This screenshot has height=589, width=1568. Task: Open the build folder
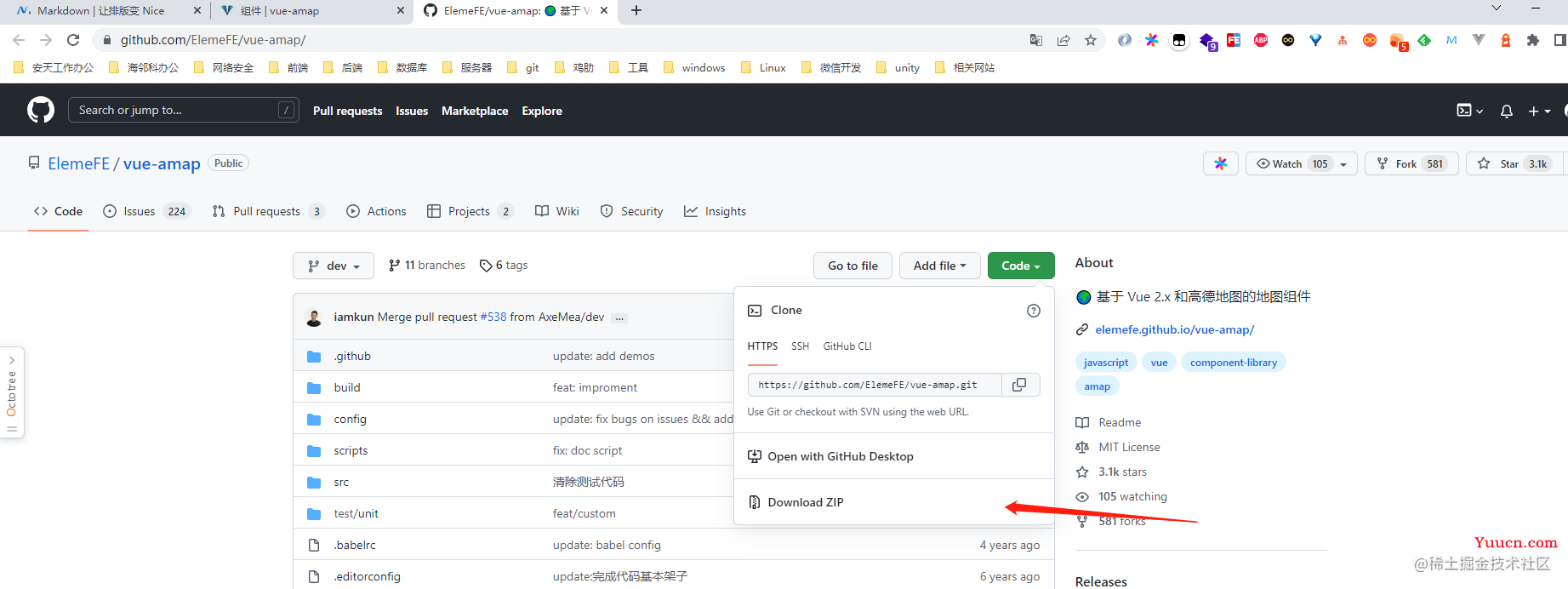tap(347, 387)
